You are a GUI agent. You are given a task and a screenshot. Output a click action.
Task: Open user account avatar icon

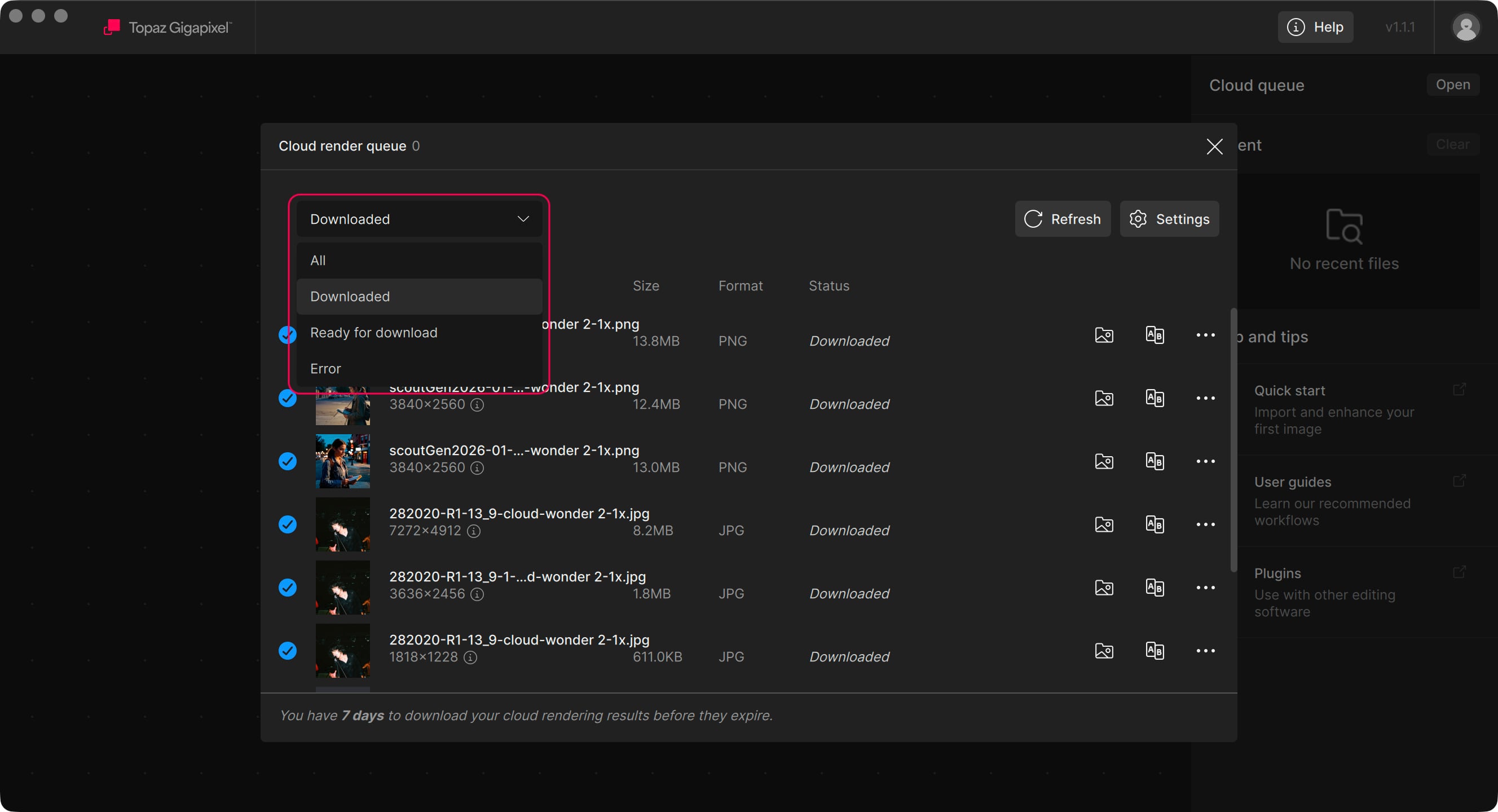(1465, 27)
